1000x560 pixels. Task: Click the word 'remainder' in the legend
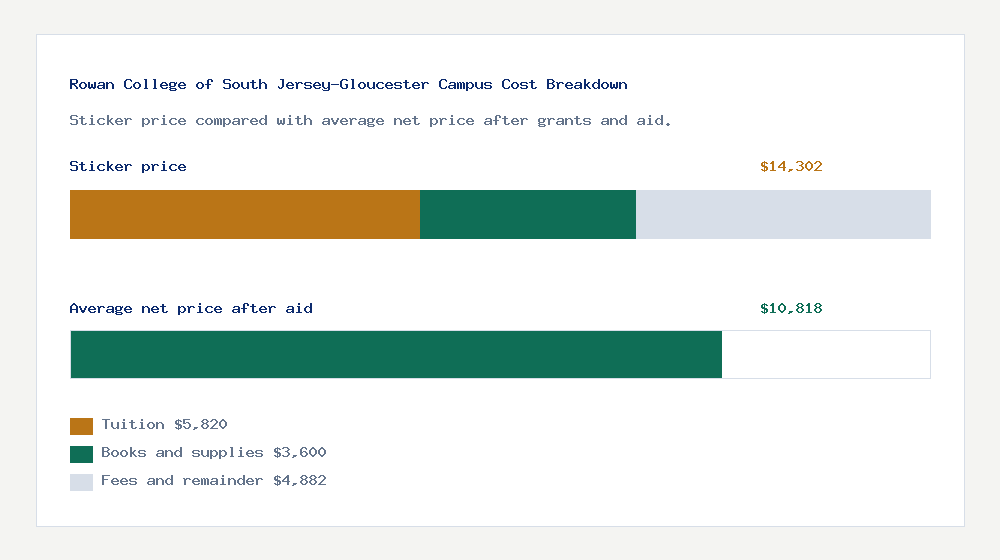tap(223, 480)
